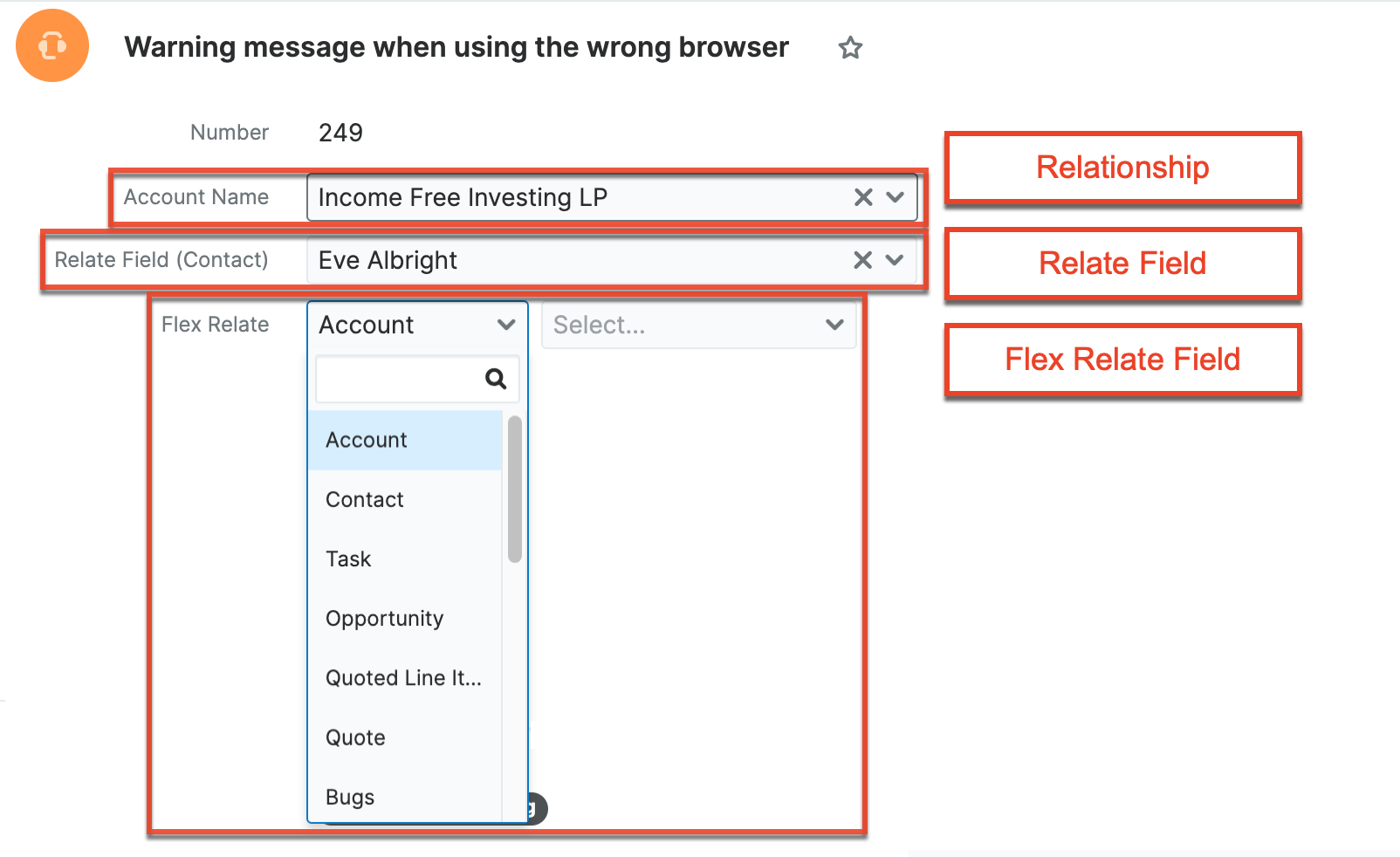Collapse the Flex Relate module dropdown
Viewport: 1400px width, 857px height.
click(505, 325)
